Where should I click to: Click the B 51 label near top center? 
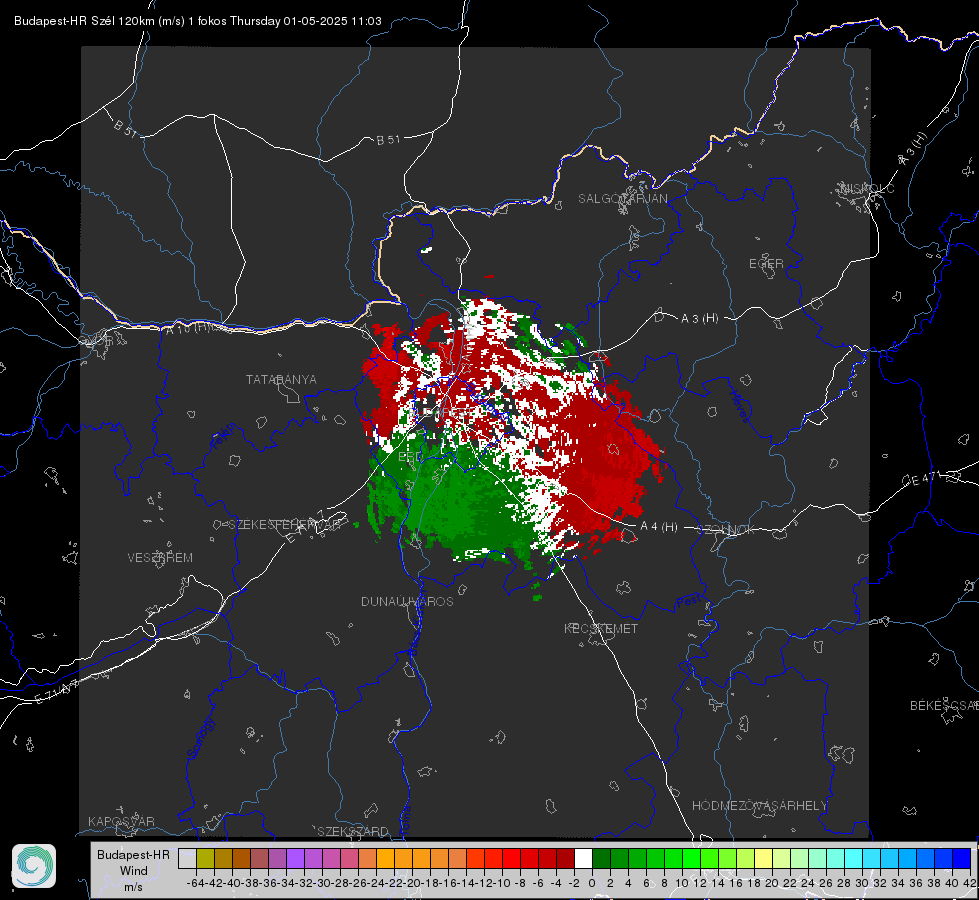(388, 140)
